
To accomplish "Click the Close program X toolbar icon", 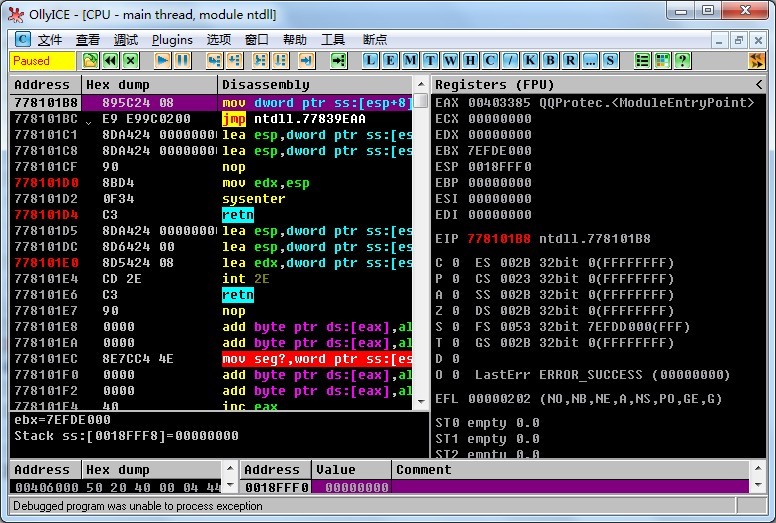I will 131,61.
